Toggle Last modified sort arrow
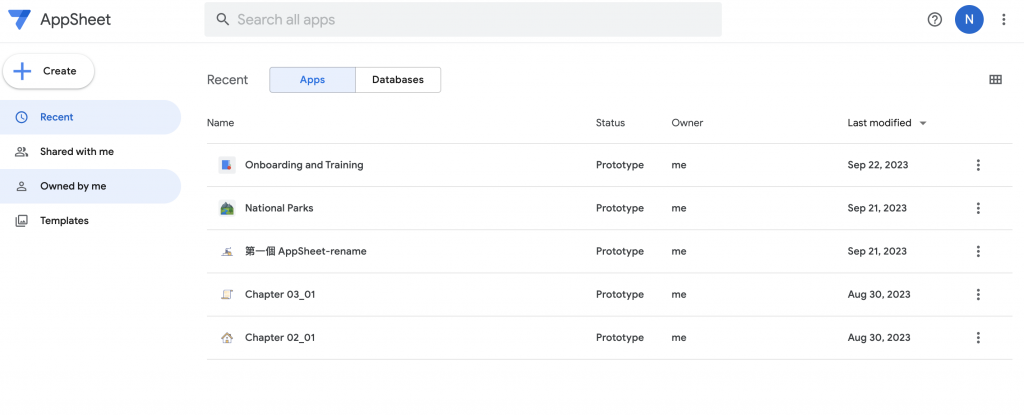This screenshot has width=1024, height=415. point(923,123)
